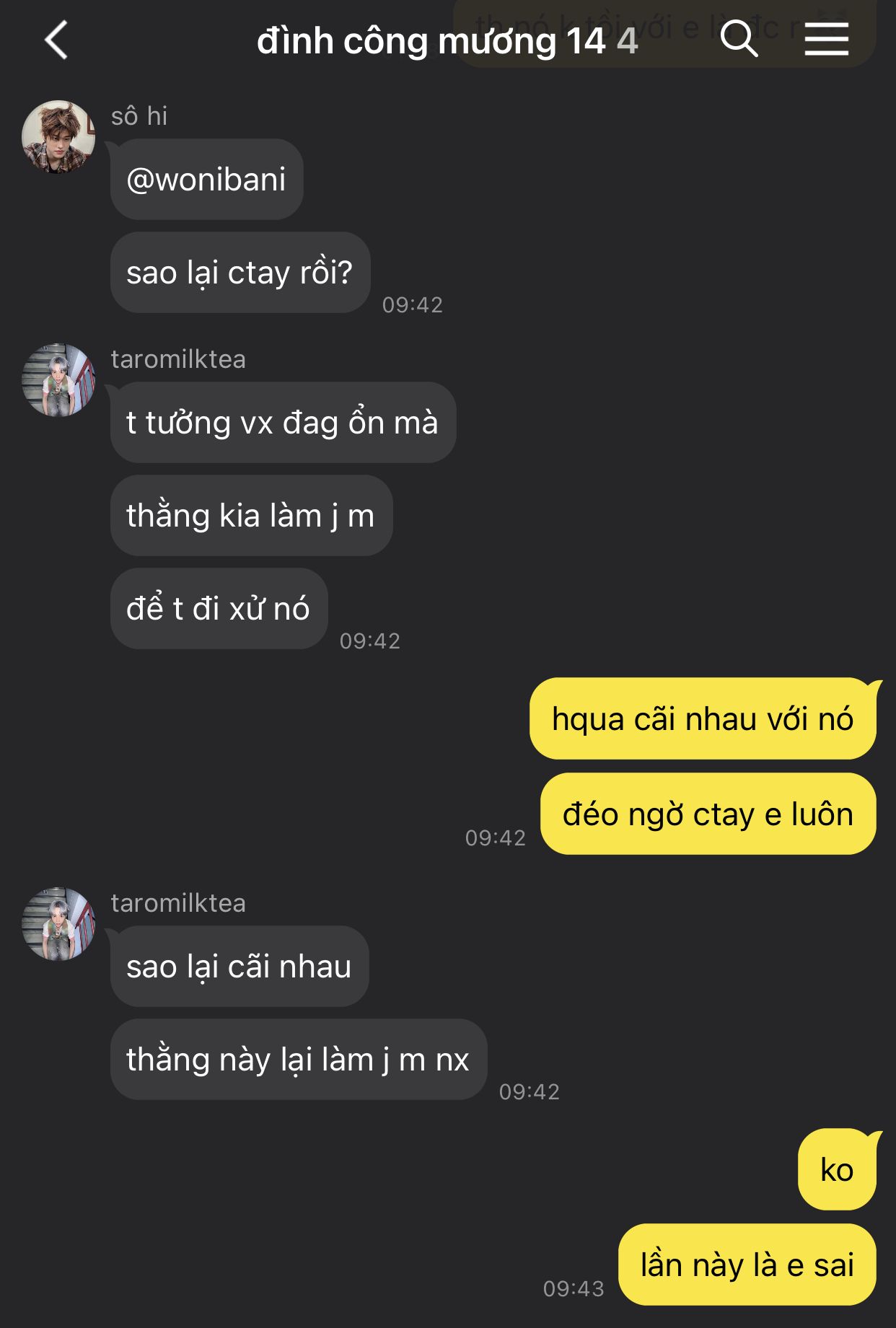Viewport: 896px width, 1328px height.
Task: Select the 'lần này là e sai' bubble
Action: (747, 1265)
